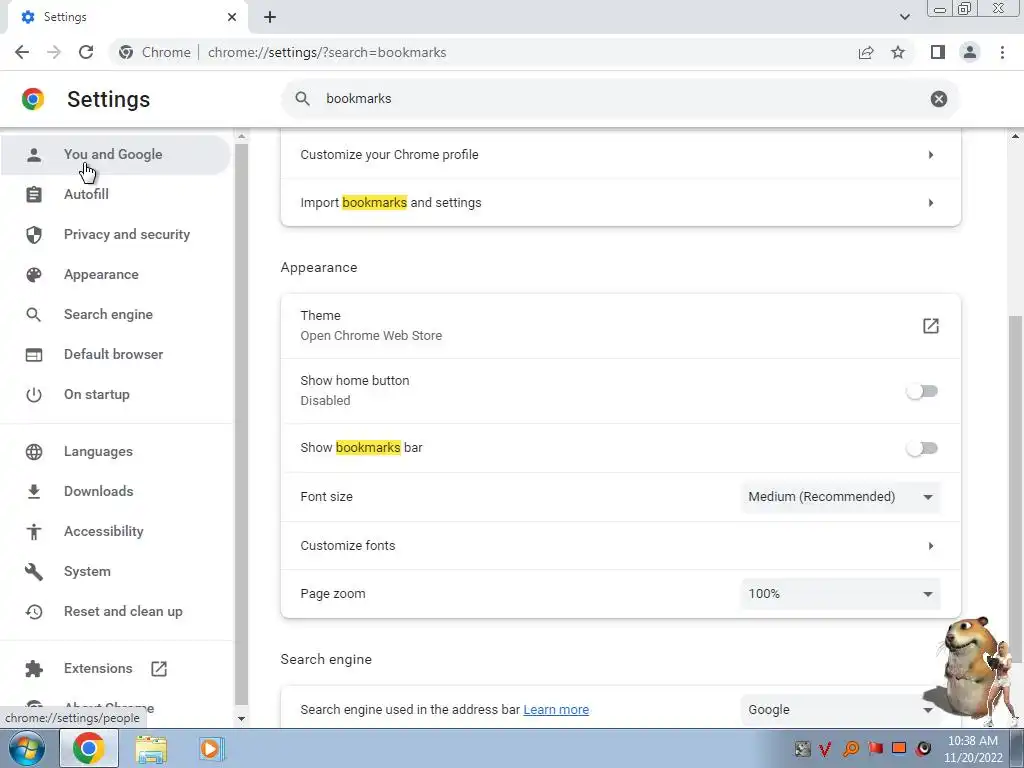Click the Appearance palette icon

(x=33, y=275)
